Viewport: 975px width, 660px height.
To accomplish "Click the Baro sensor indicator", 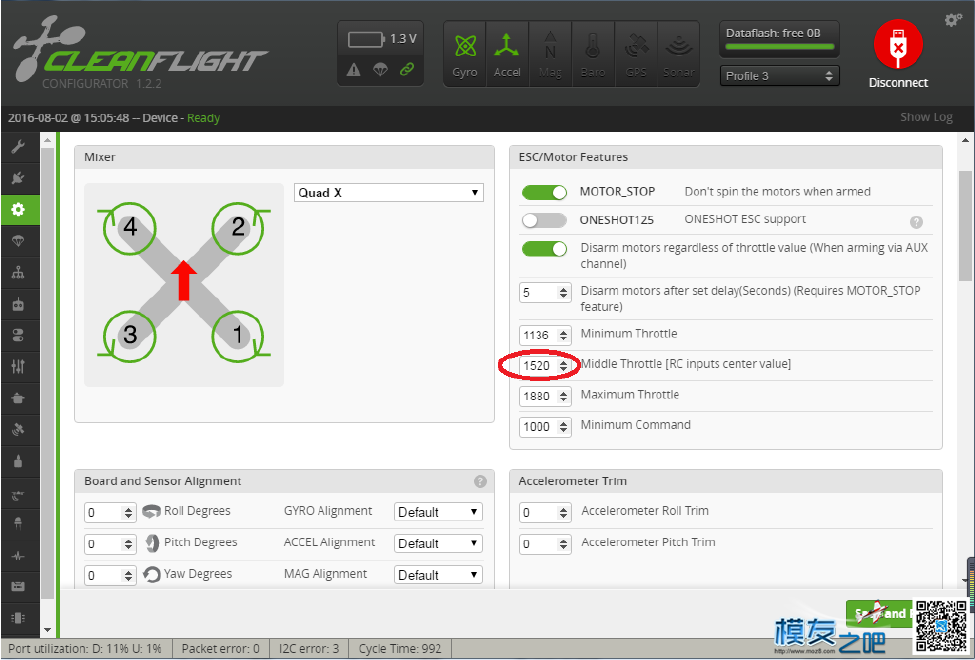I will [593, 54].
